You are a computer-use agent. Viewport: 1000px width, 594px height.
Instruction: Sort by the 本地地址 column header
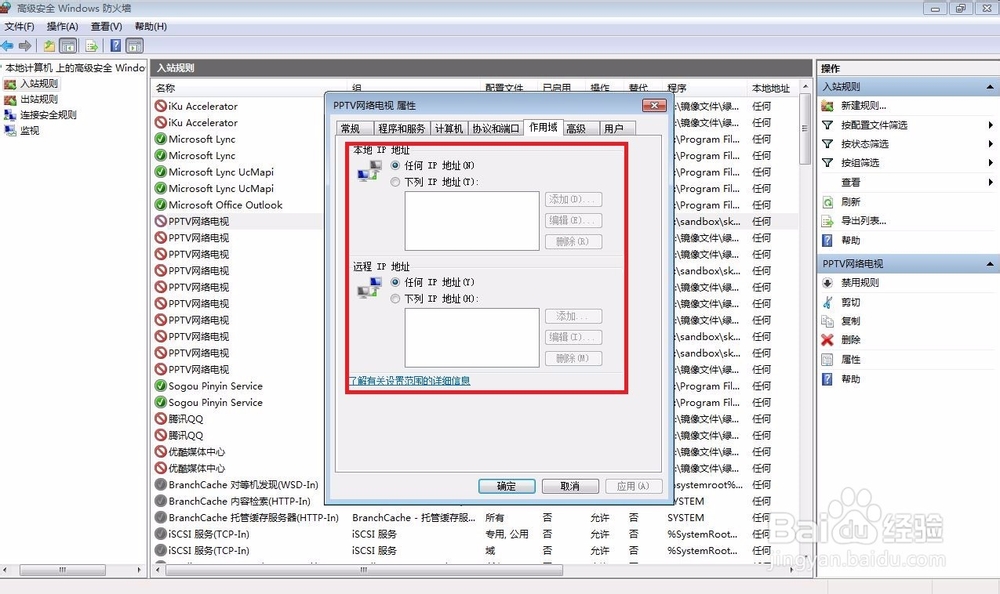coord(771,88)
